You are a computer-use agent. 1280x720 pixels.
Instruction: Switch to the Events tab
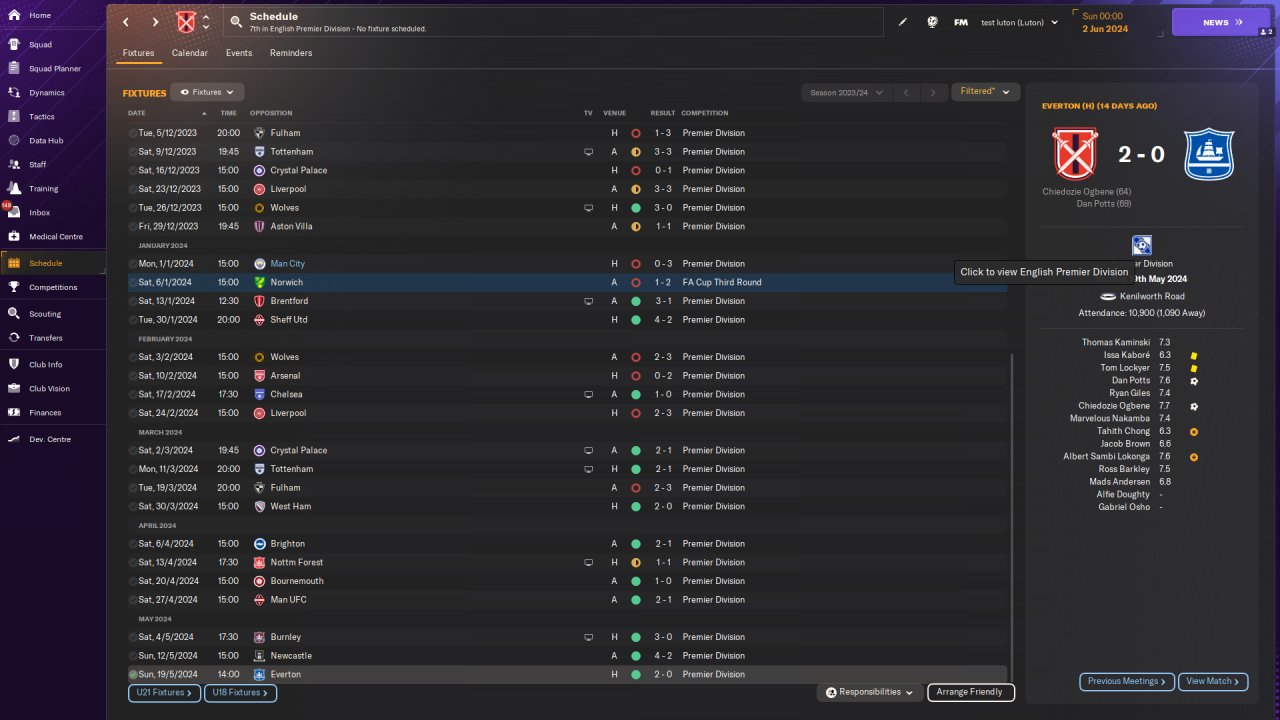239,53
